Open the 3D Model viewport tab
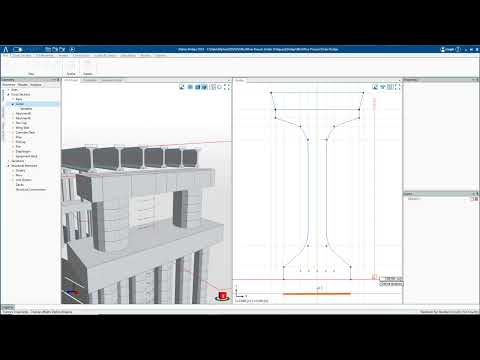The height and width of the screenshot is (360, 480). pos(71,80)
